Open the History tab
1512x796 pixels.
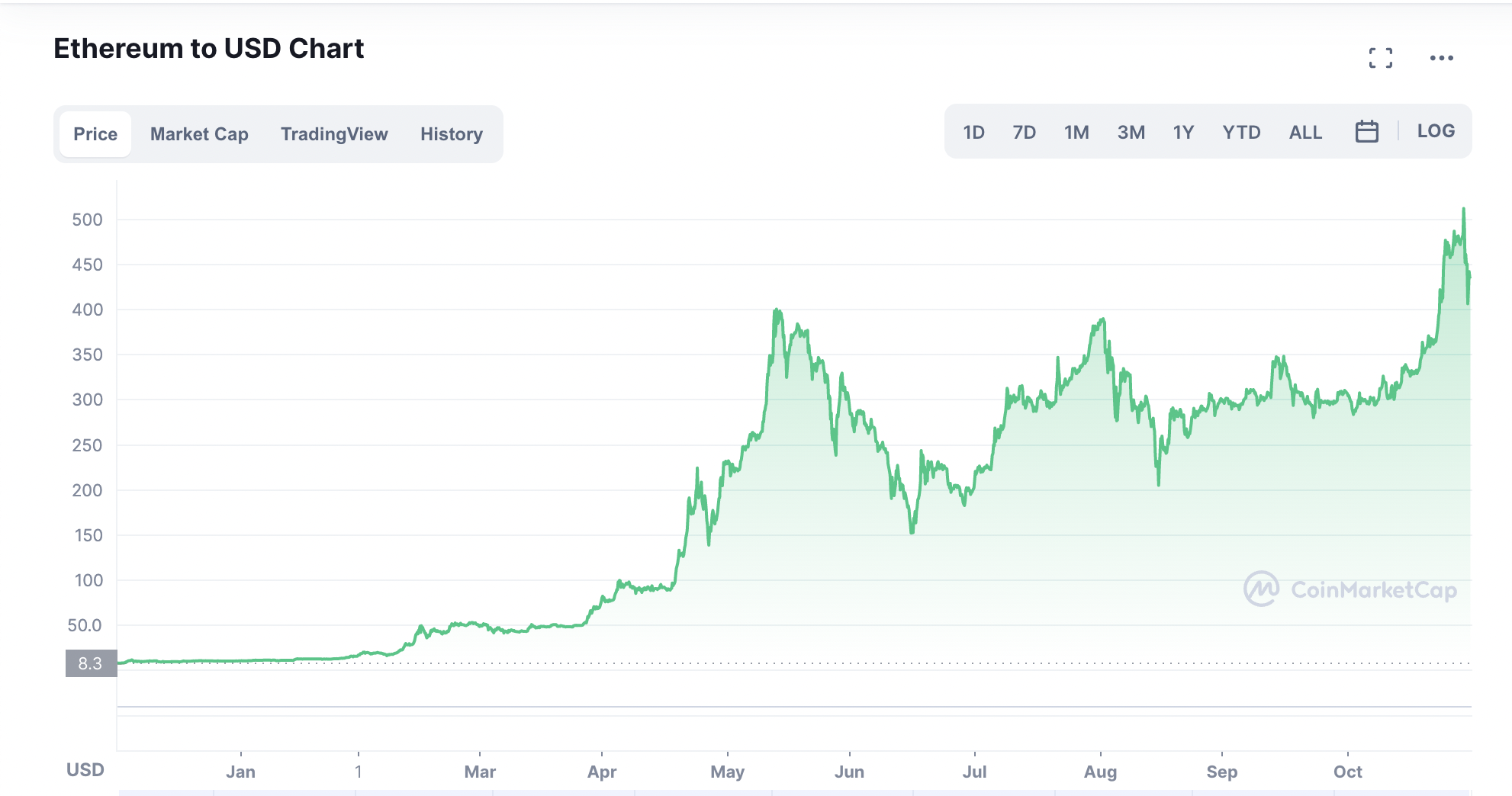[452, 134]
